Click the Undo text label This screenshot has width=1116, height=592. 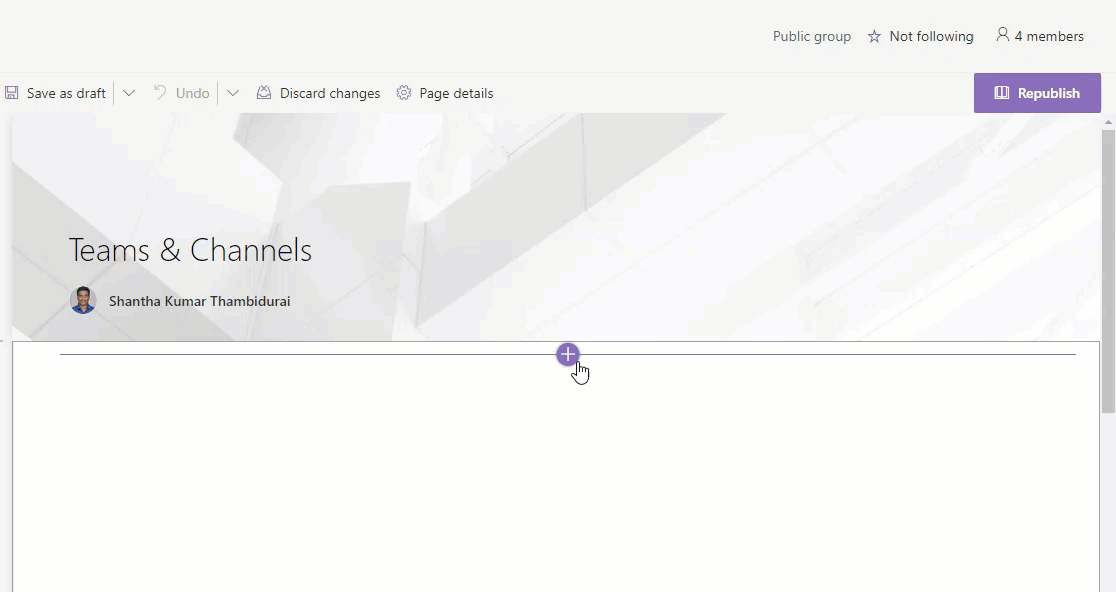[x=192, y=93]
